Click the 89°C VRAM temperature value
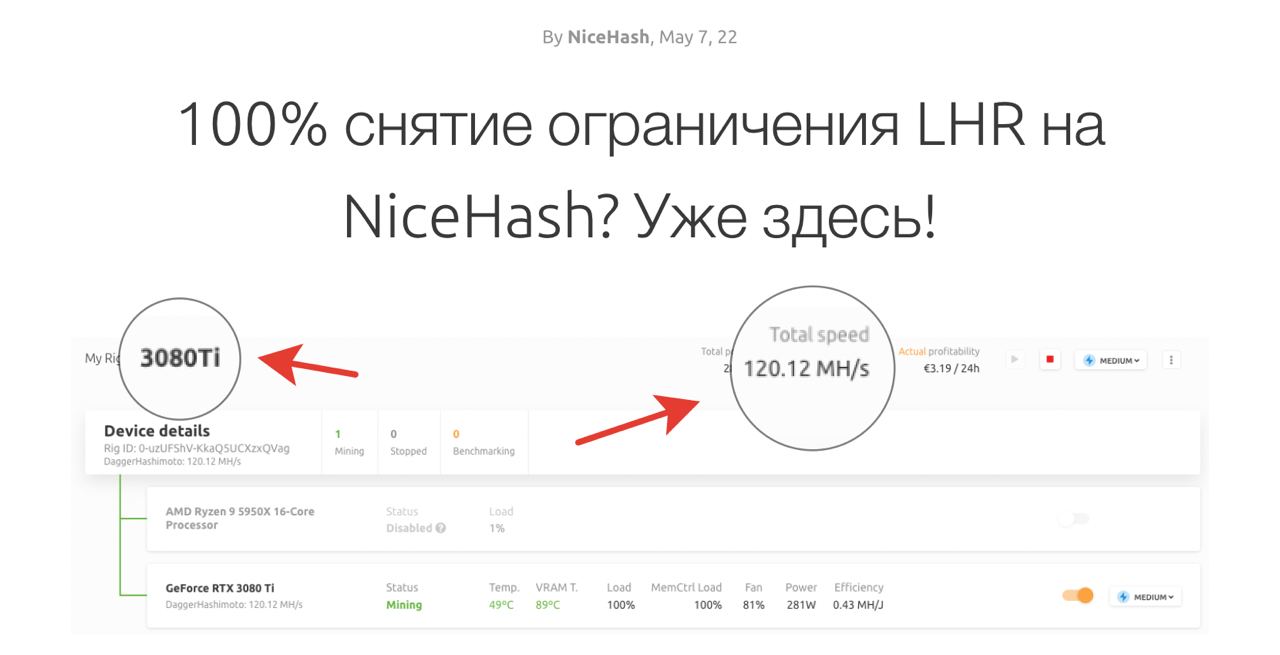 point(548,605)
